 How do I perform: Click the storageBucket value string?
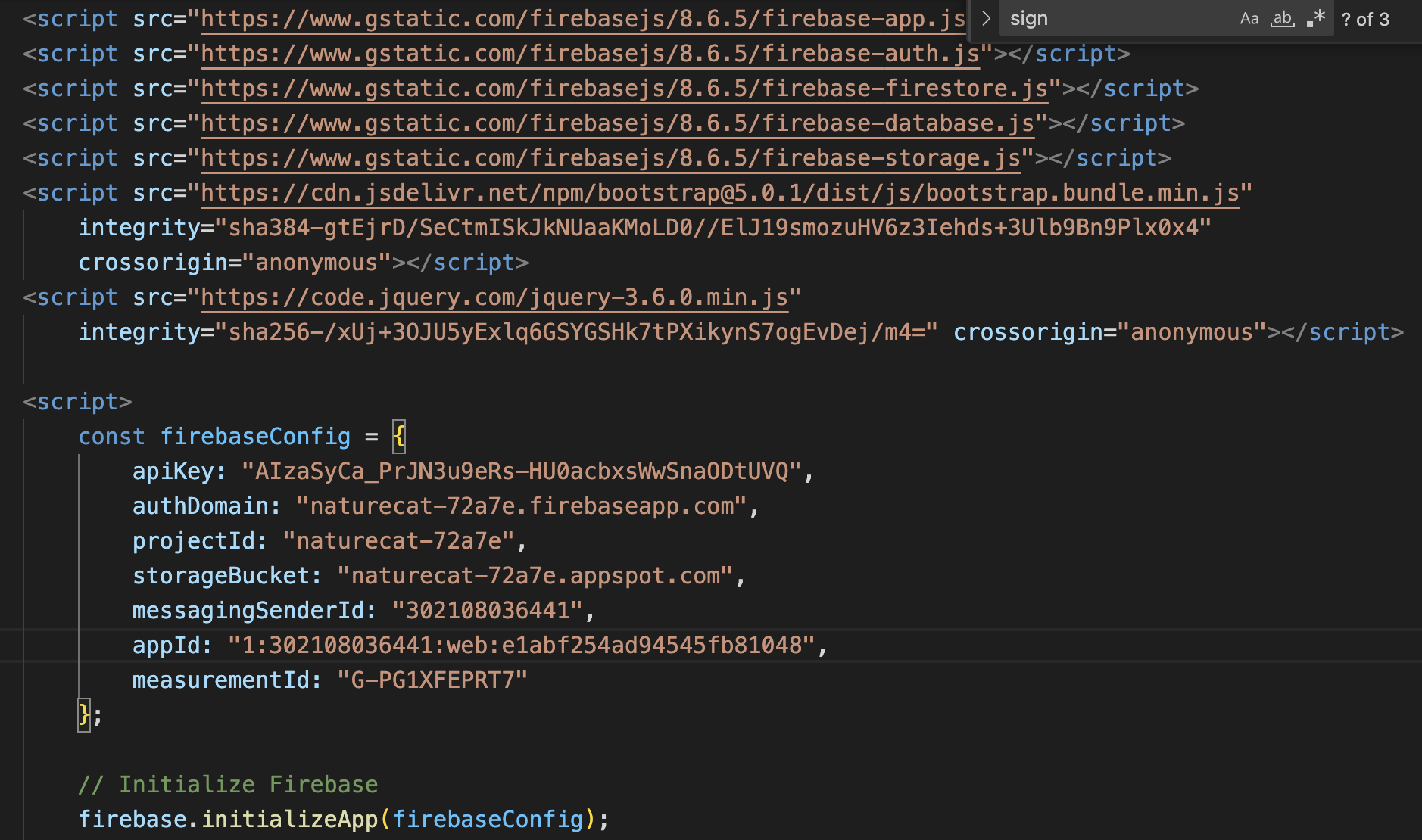[535, 576]
